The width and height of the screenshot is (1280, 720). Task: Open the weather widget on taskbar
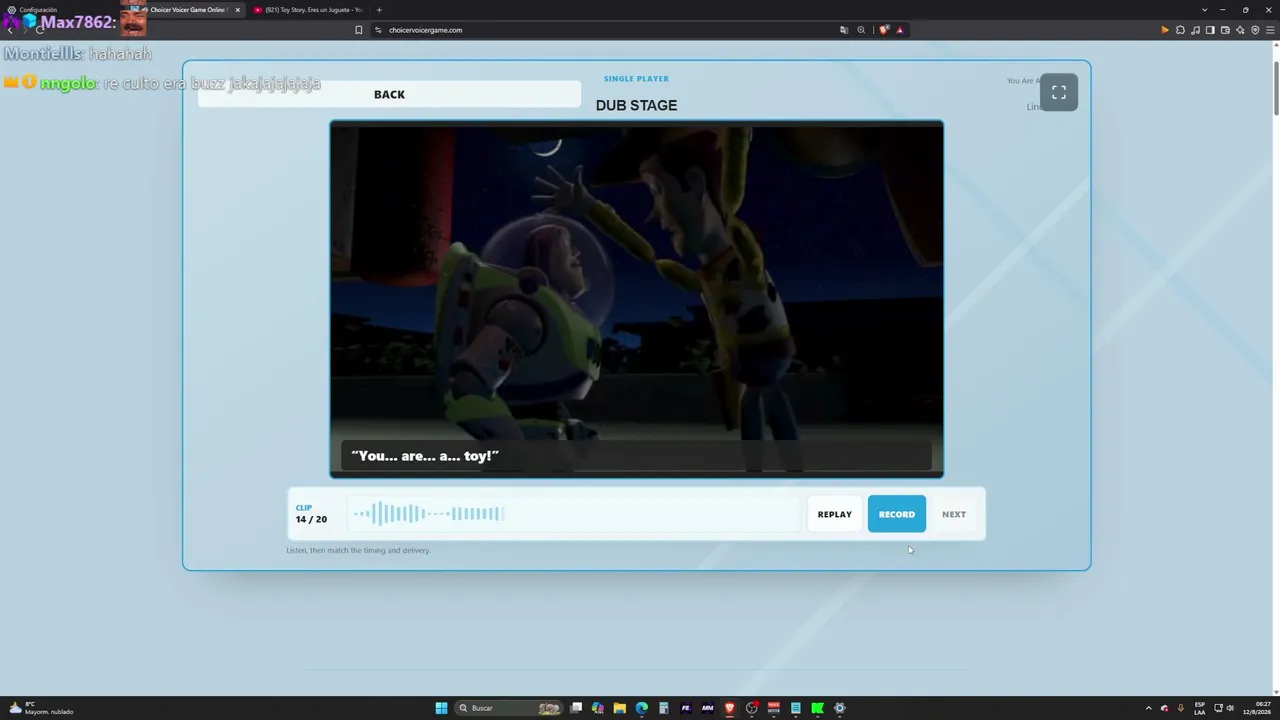[40, 708]
